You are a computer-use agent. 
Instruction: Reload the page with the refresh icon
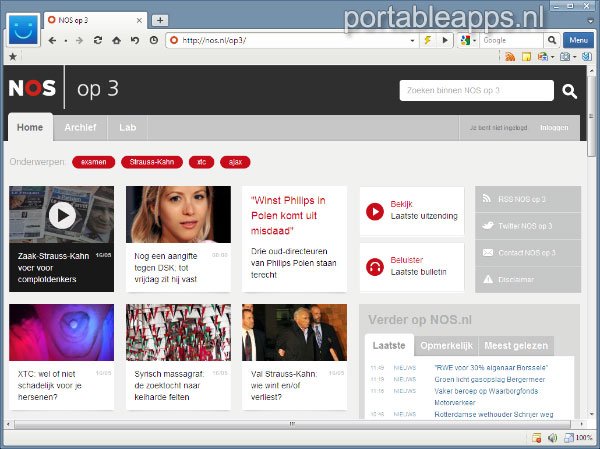point(98,40)
